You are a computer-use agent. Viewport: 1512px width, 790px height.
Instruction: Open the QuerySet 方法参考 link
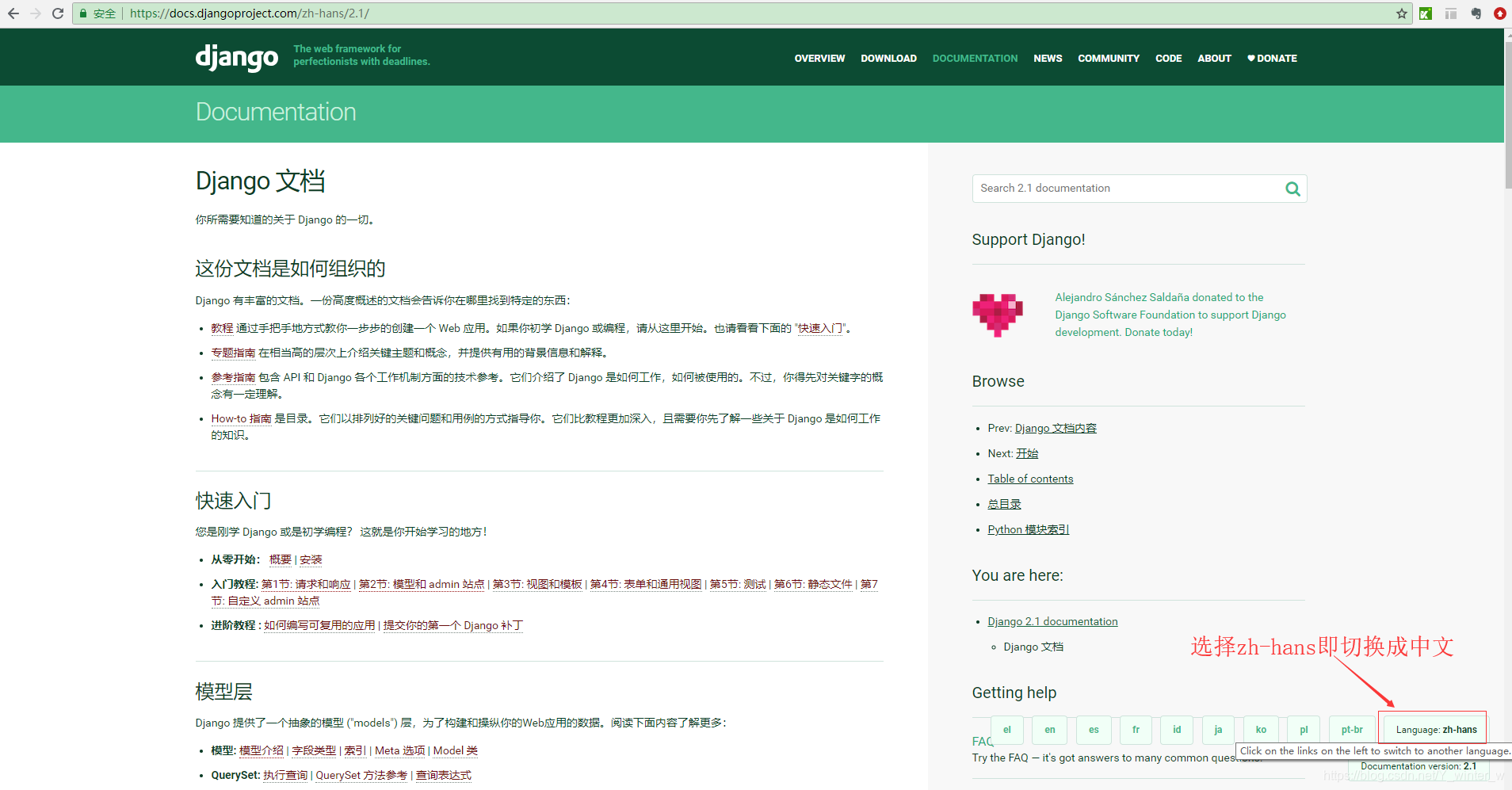point(361,775)
